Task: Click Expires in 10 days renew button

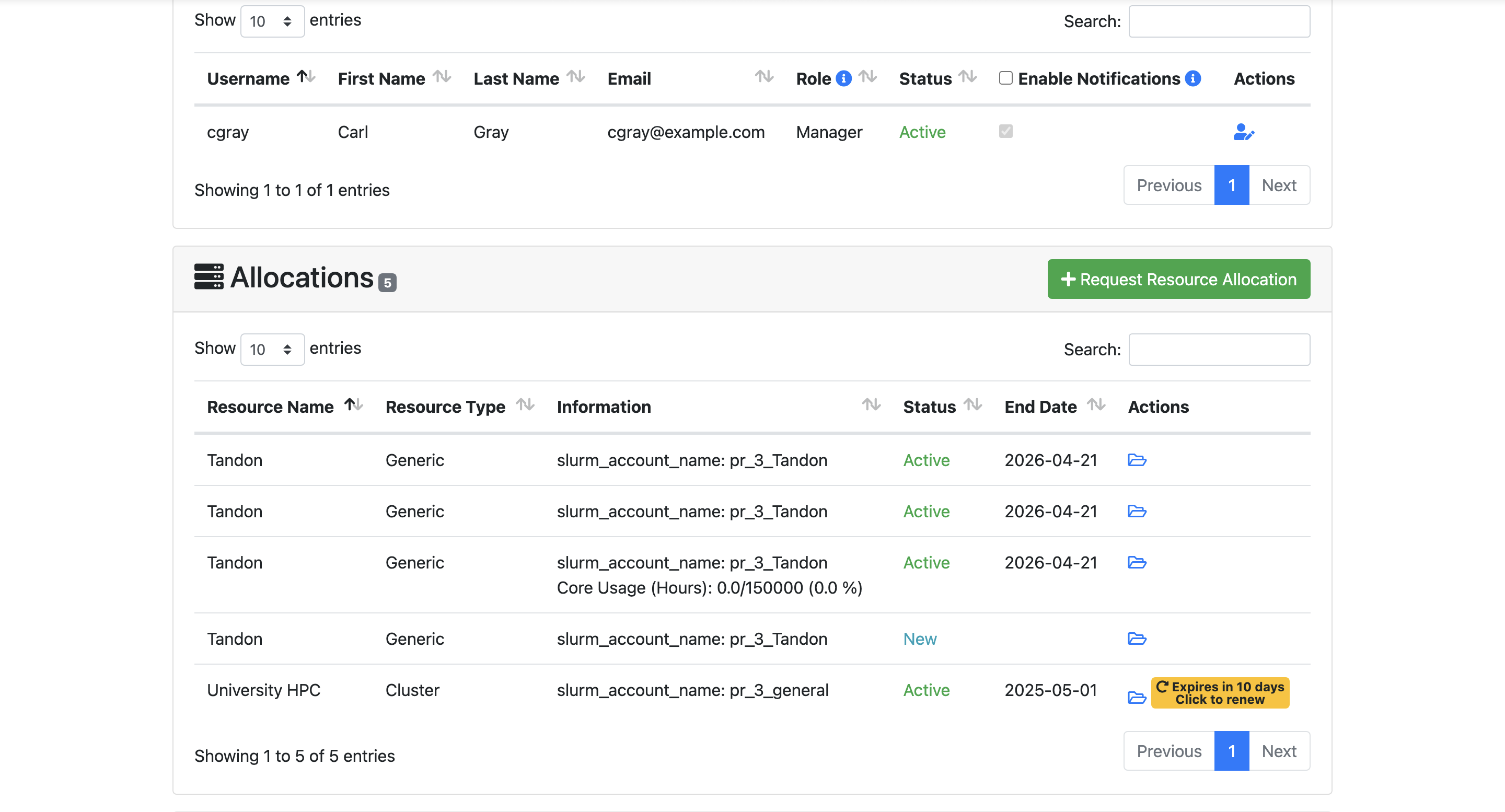Action: click(1219, 693)
